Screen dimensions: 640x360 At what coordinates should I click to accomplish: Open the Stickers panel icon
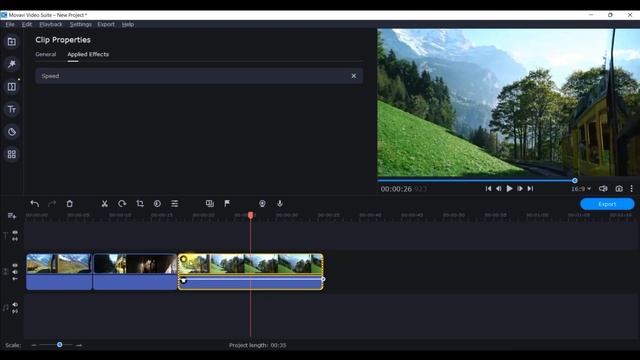[x=12, y=132]
